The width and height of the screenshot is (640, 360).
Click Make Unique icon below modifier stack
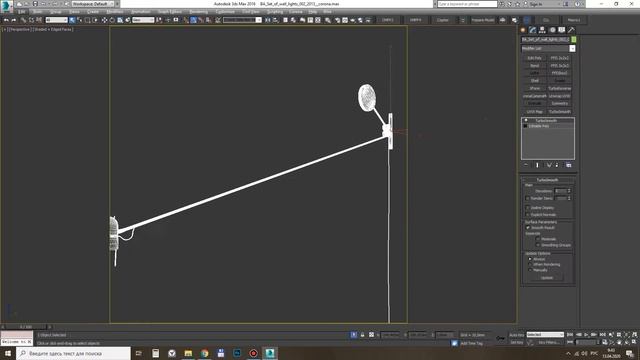549,165
